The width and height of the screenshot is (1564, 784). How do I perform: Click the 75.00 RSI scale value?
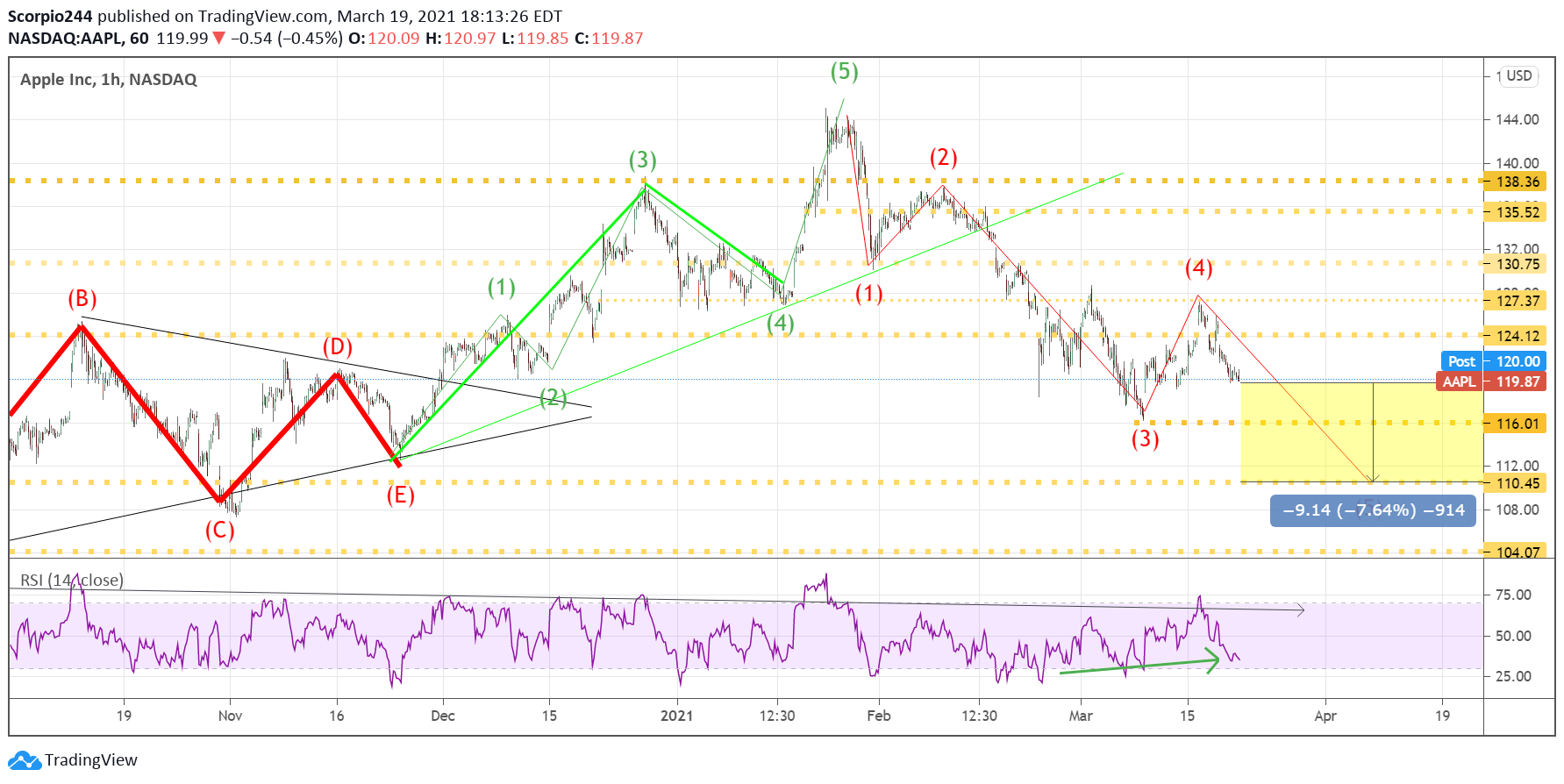point(1513,595)
